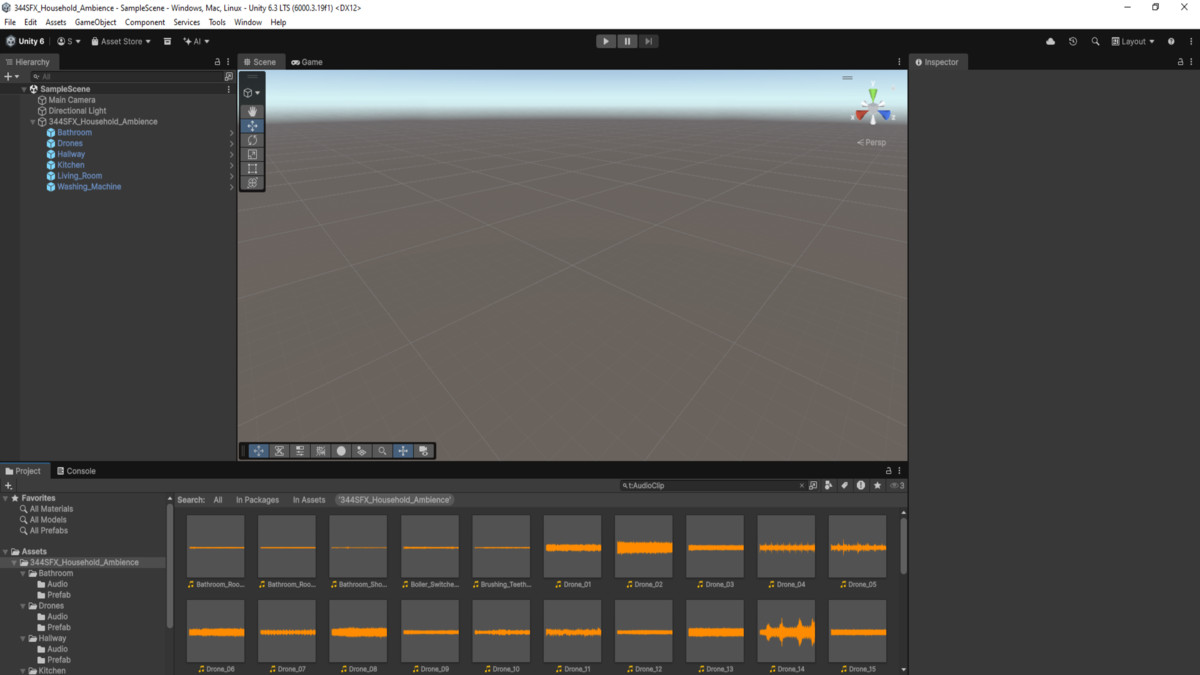Set search scope to In Packages
1200x675 pixels.
coord(257,500)
